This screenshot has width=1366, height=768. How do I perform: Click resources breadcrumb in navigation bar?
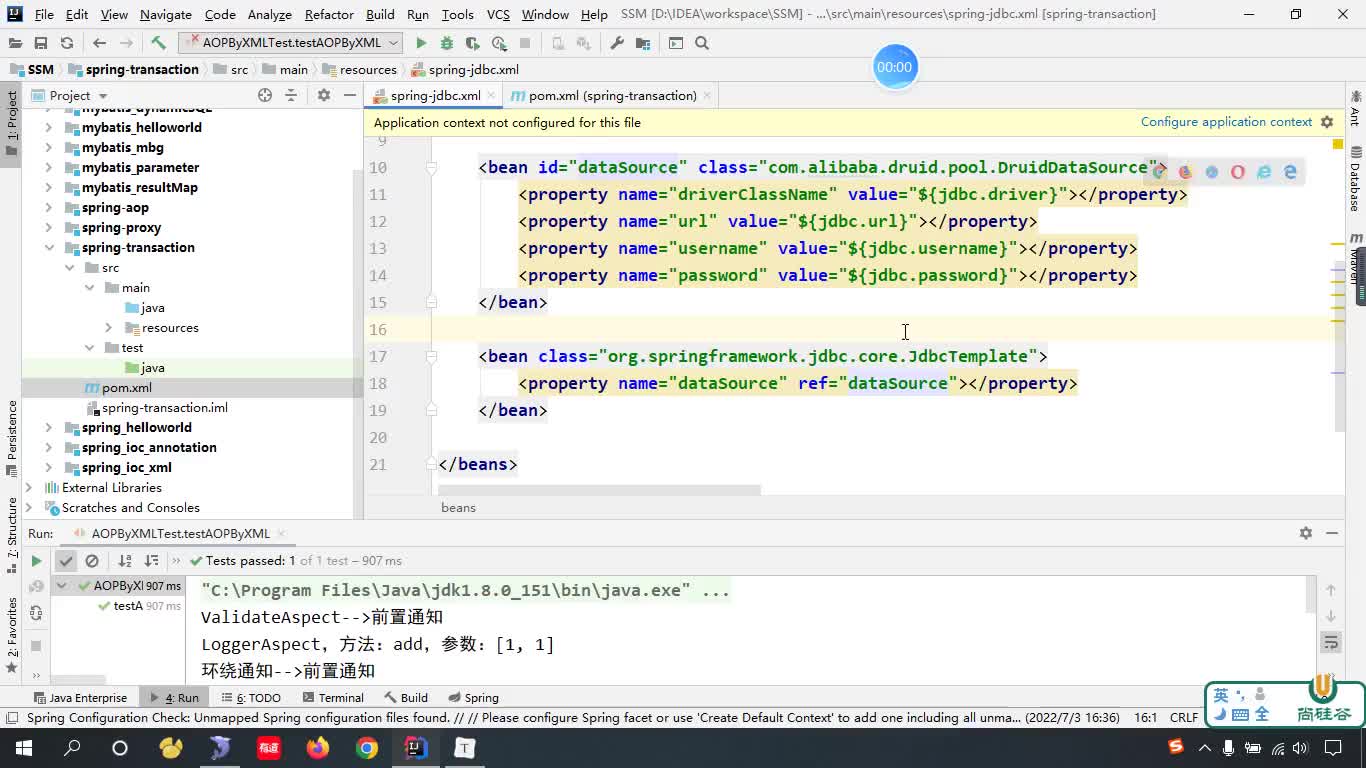[x=359, y=70]
